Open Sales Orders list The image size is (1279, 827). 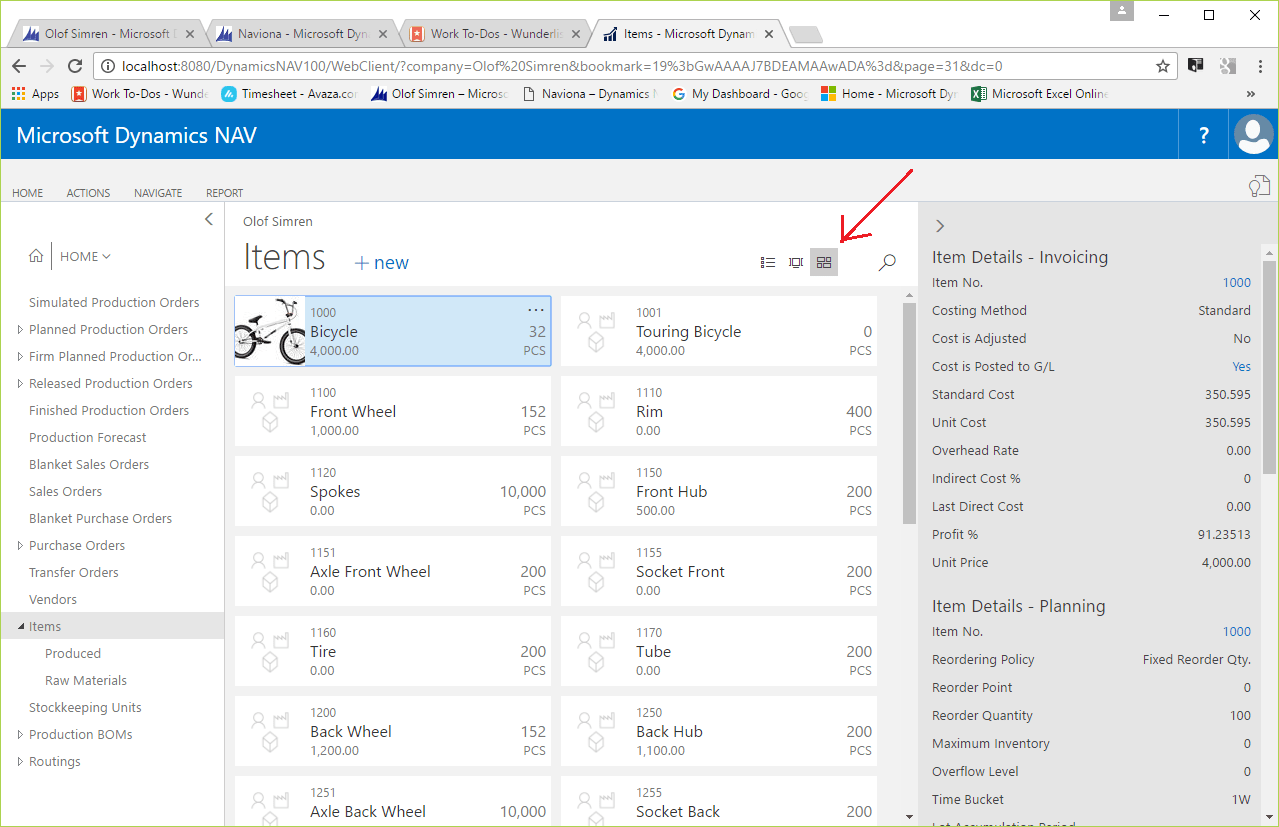(x=65, y=491)
